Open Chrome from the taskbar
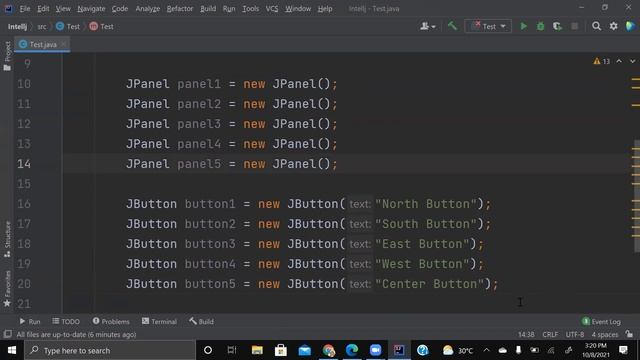Image resolution: width=640 pixels, height=360 pixels. 328,350
